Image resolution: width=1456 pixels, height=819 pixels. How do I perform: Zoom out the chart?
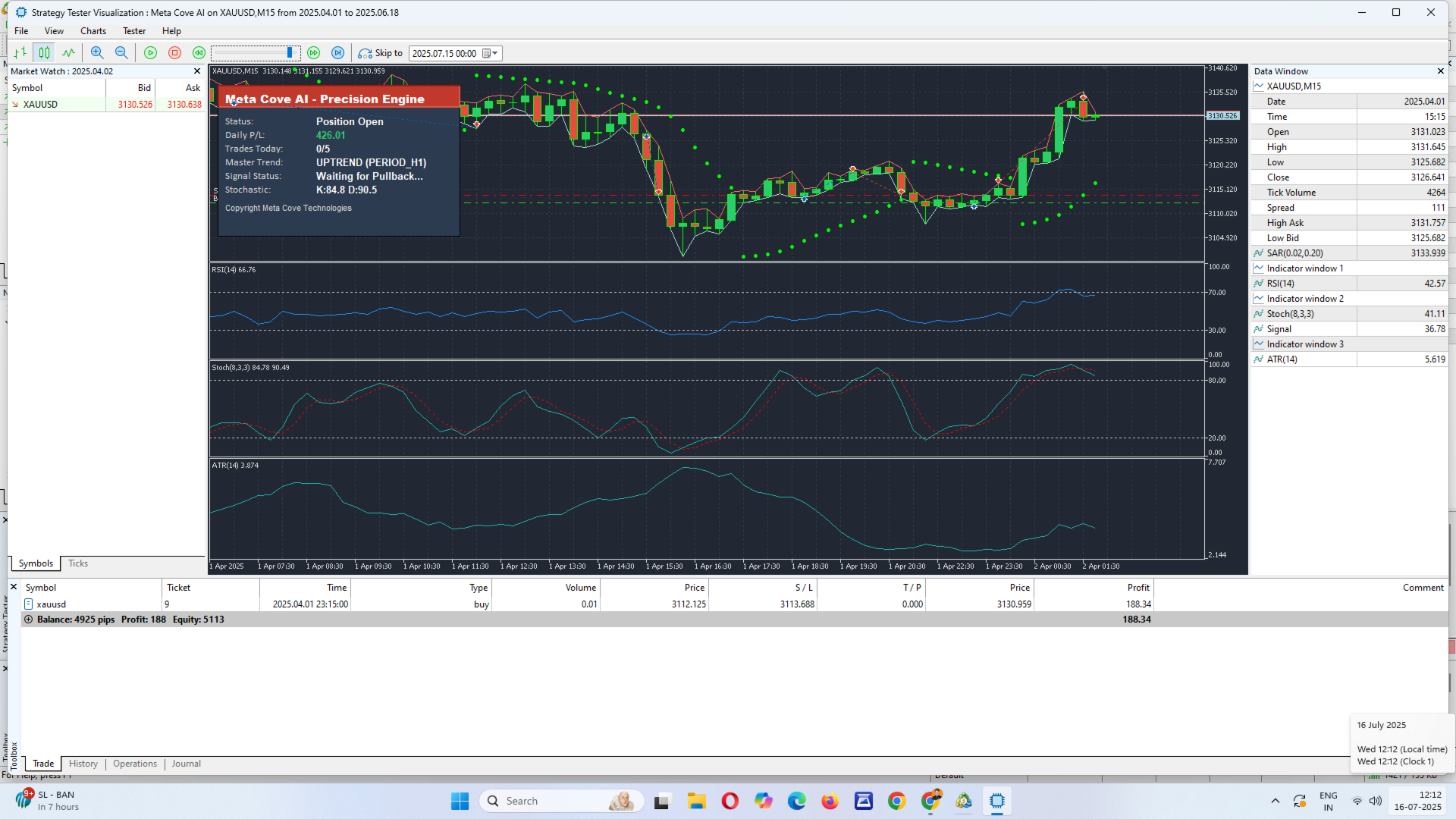[x=121, y=53]
